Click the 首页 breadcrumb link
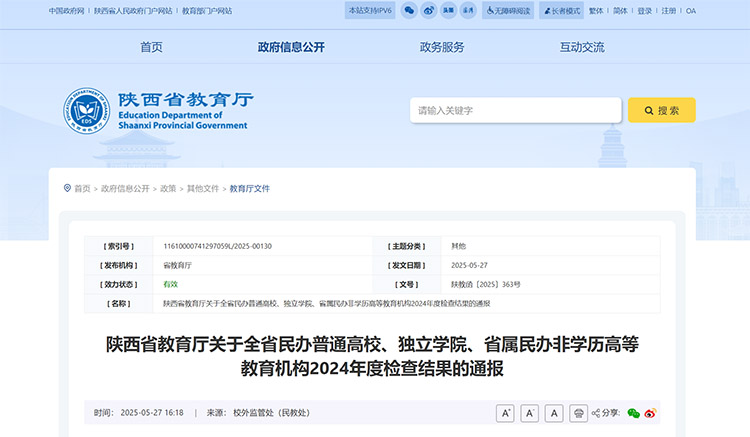The width and height of the screenshot is (750, 437). coord(82,188)
